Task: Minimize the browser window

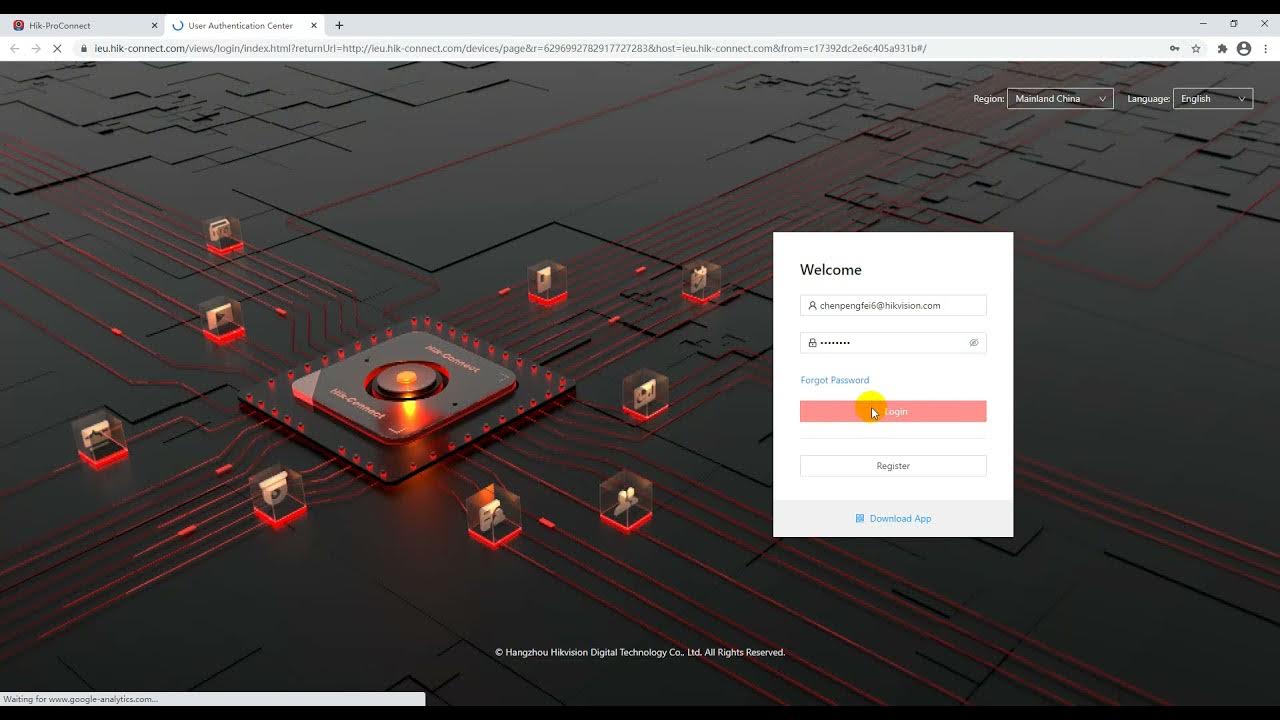Action: 1202,24
